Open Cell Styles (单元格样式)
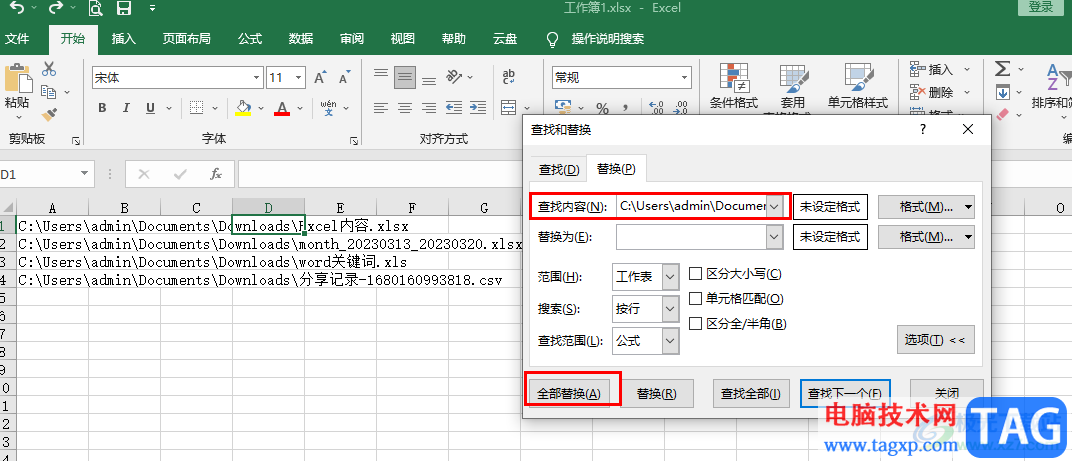The height and width of the screenshot is (461, 1072). coord(857,87)
